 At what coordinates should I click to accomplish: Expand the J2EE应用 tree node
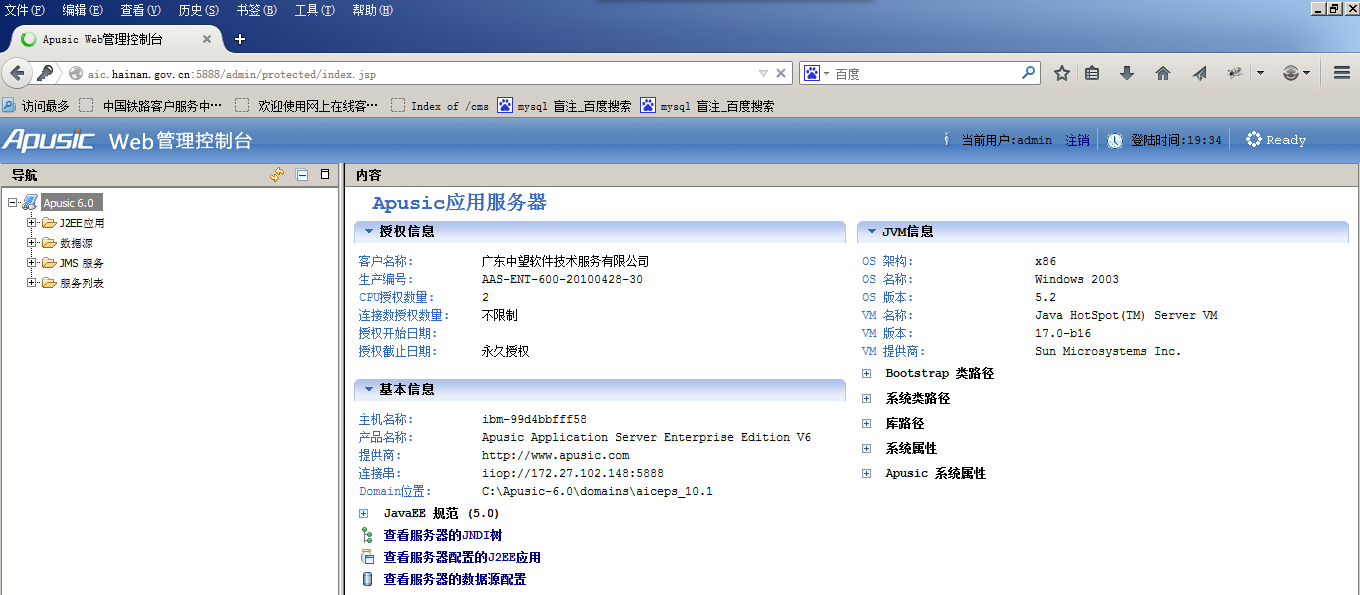point(32,223)
